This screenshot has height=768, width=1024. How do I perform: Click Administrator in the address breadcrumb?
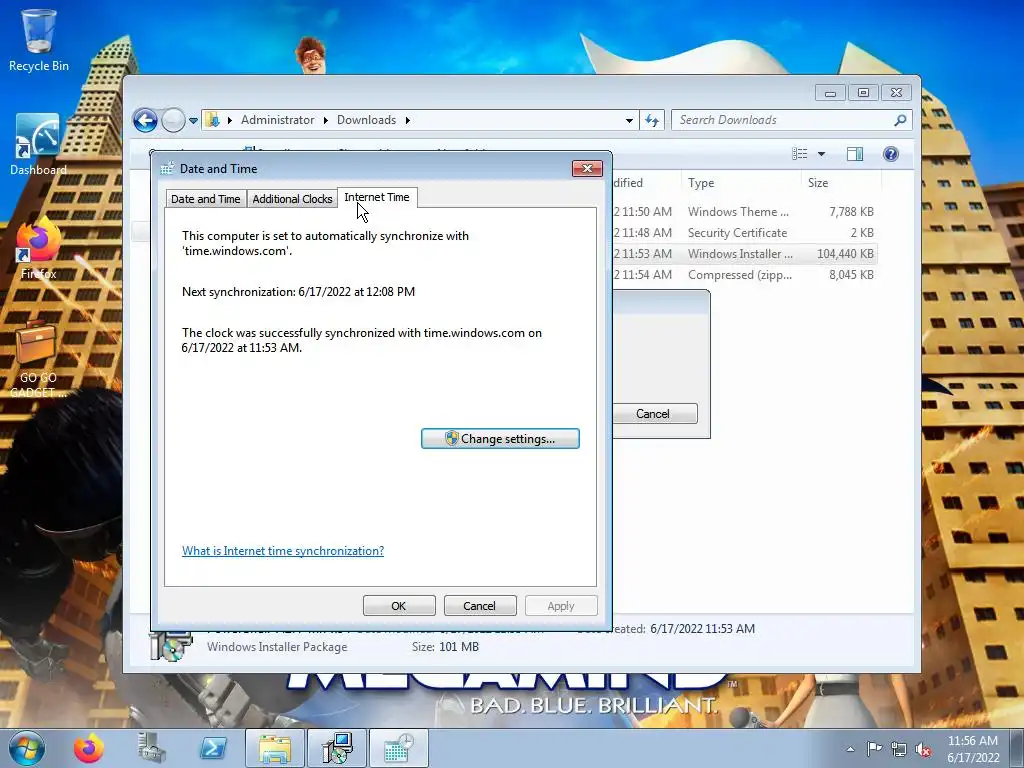click(x=278, y=120)
